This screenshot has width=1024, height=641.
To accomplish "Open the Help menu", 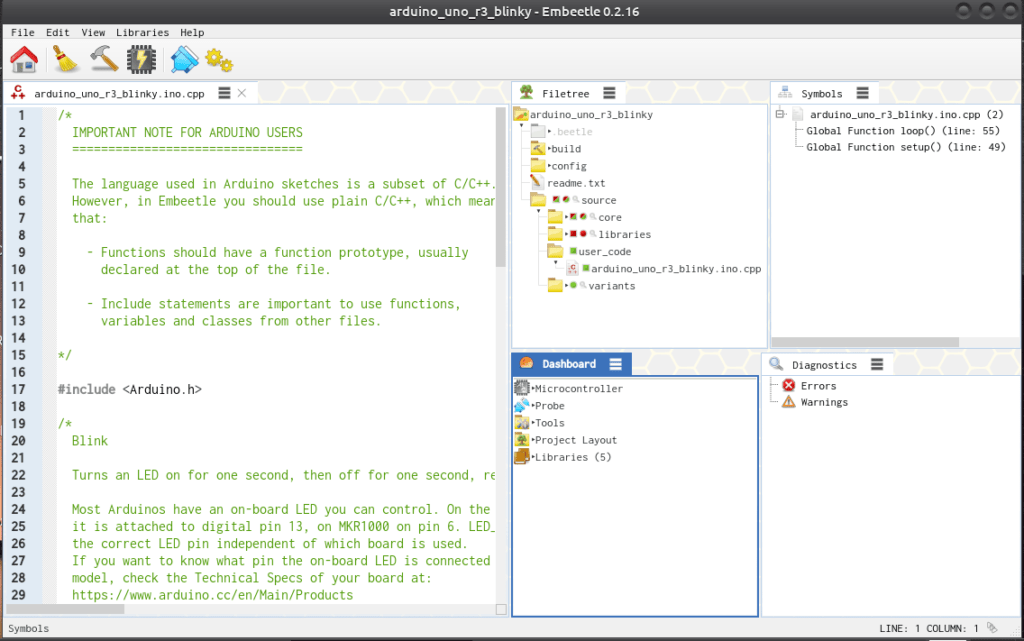I will 192,32.
